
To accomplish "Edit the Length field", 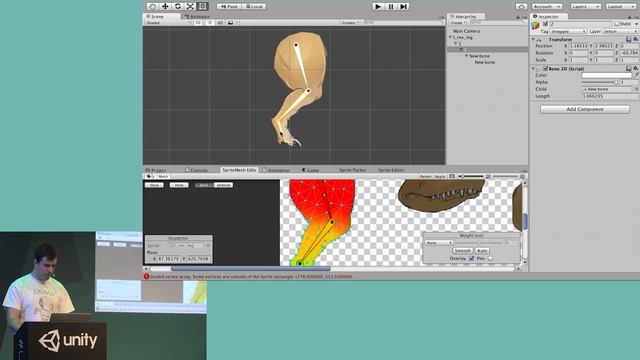I will (x=609, y=96).
